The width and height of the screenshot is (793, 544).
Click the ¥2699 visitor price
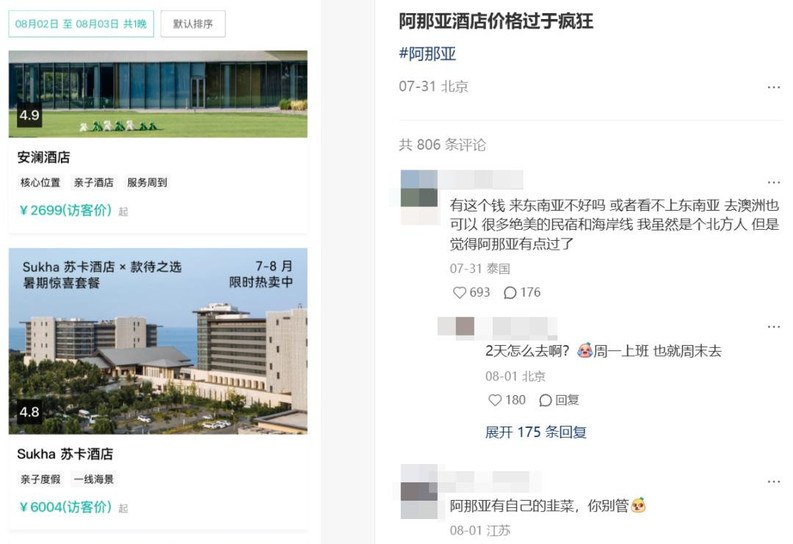(x=66, y=210)
